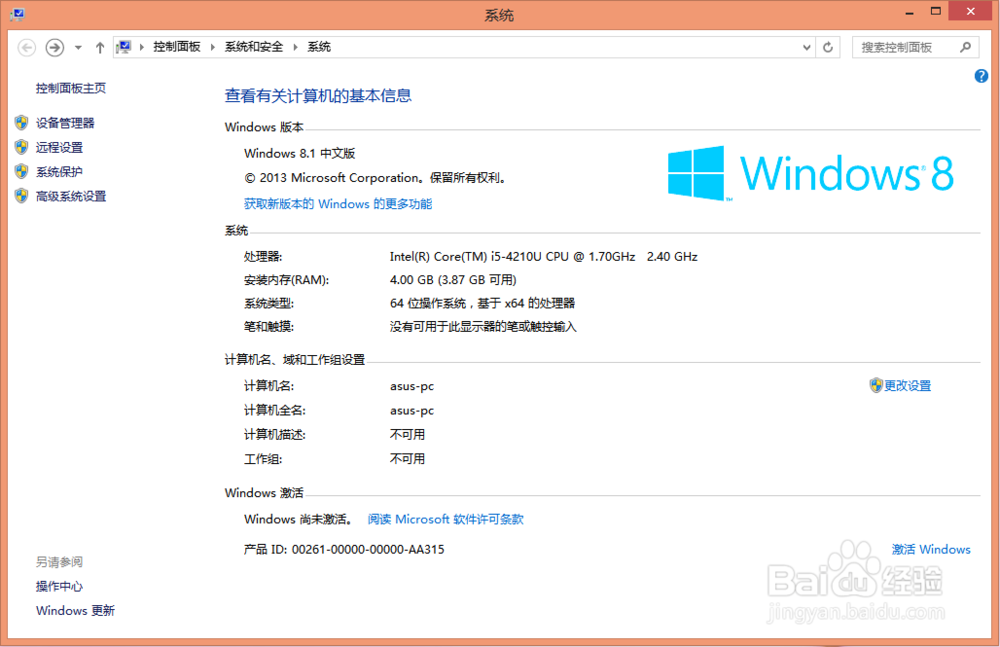
Task: Click the computer icon in address bar
Action: [124, 47]
